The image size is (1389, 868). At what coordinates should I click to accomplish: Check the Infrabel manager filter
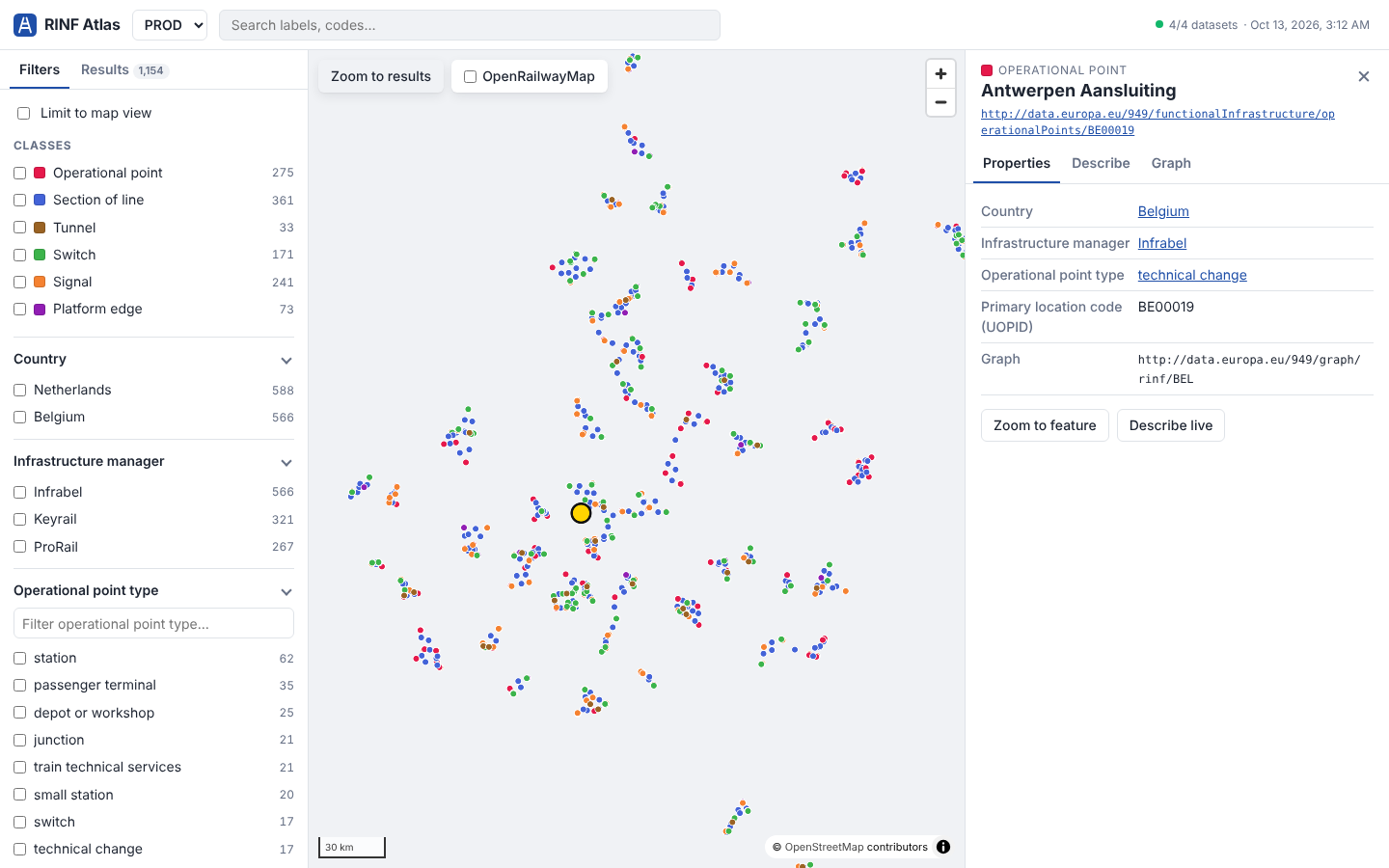(x=19, y=492)
